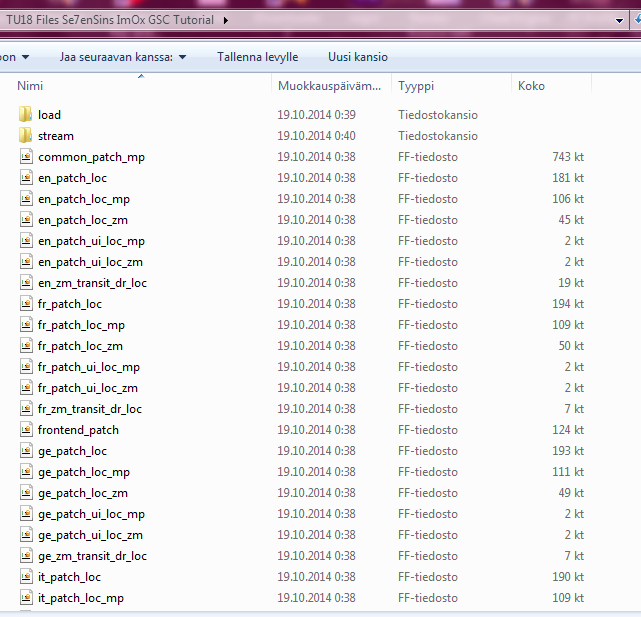641x617 pixels.
Task: Click the FF-tiedosto type of frontend_patch
Action: (x=428, y=430)
